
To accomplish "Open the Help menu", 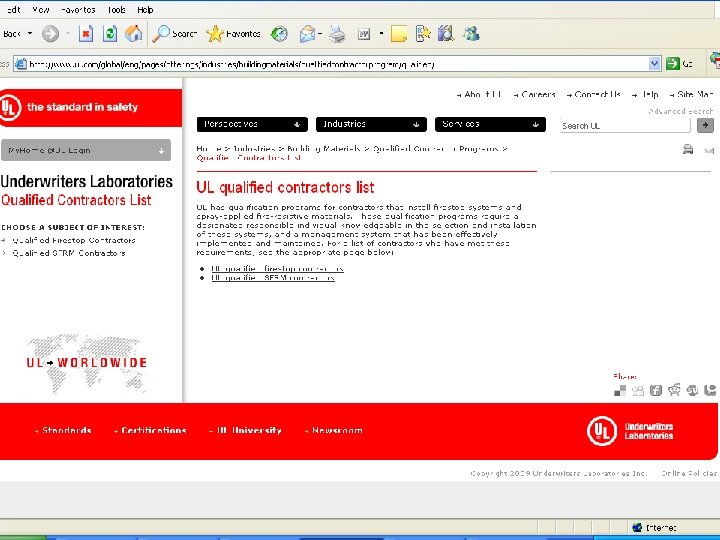I will pyautogui.click(x=145, y=10).
